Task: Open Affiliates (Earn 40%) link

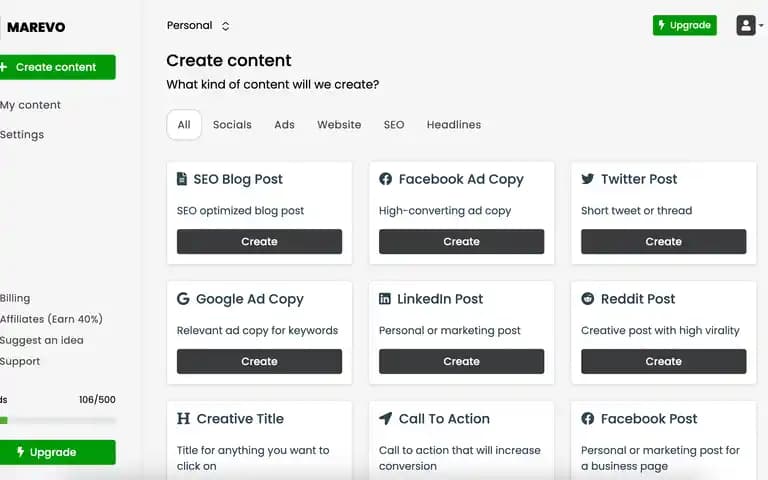Action: 51,319
